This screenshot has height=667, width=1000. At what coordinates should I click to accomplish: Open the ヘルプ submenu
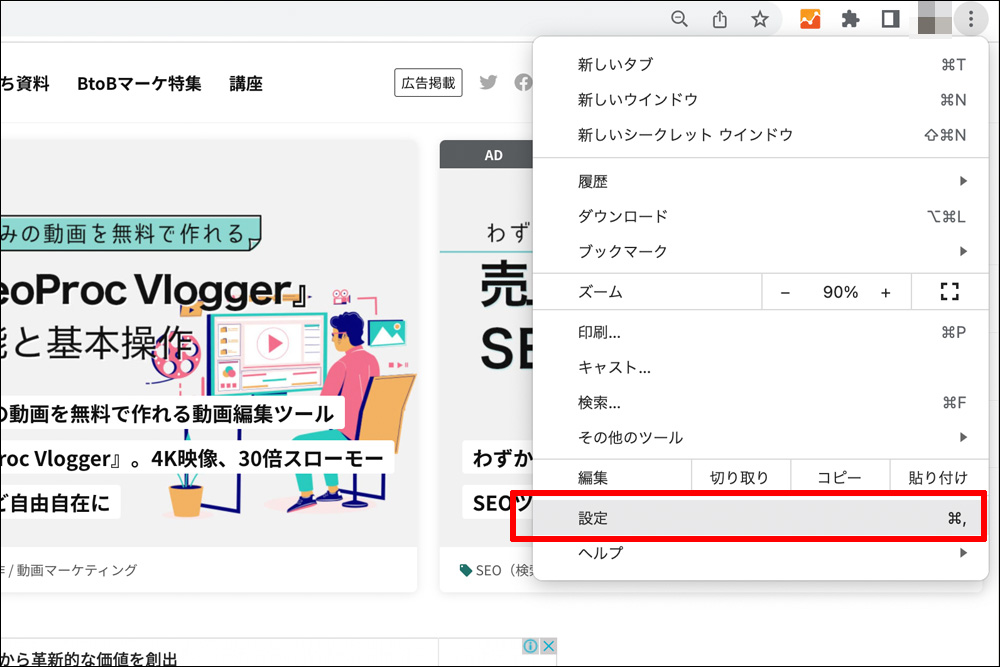770,553
